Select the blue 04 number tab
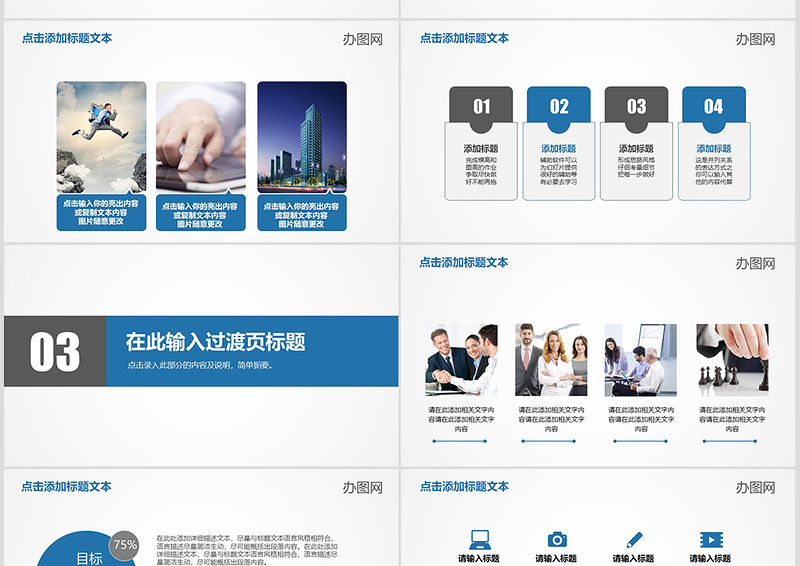This screenshot has height=566, width=800. point(713,106)
